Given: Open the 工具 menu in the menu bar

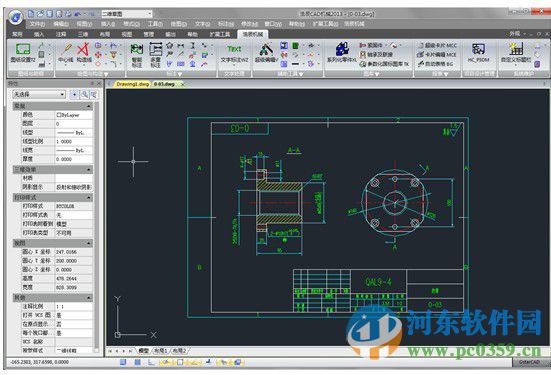Looking at the screenshot, I should 155,24.
